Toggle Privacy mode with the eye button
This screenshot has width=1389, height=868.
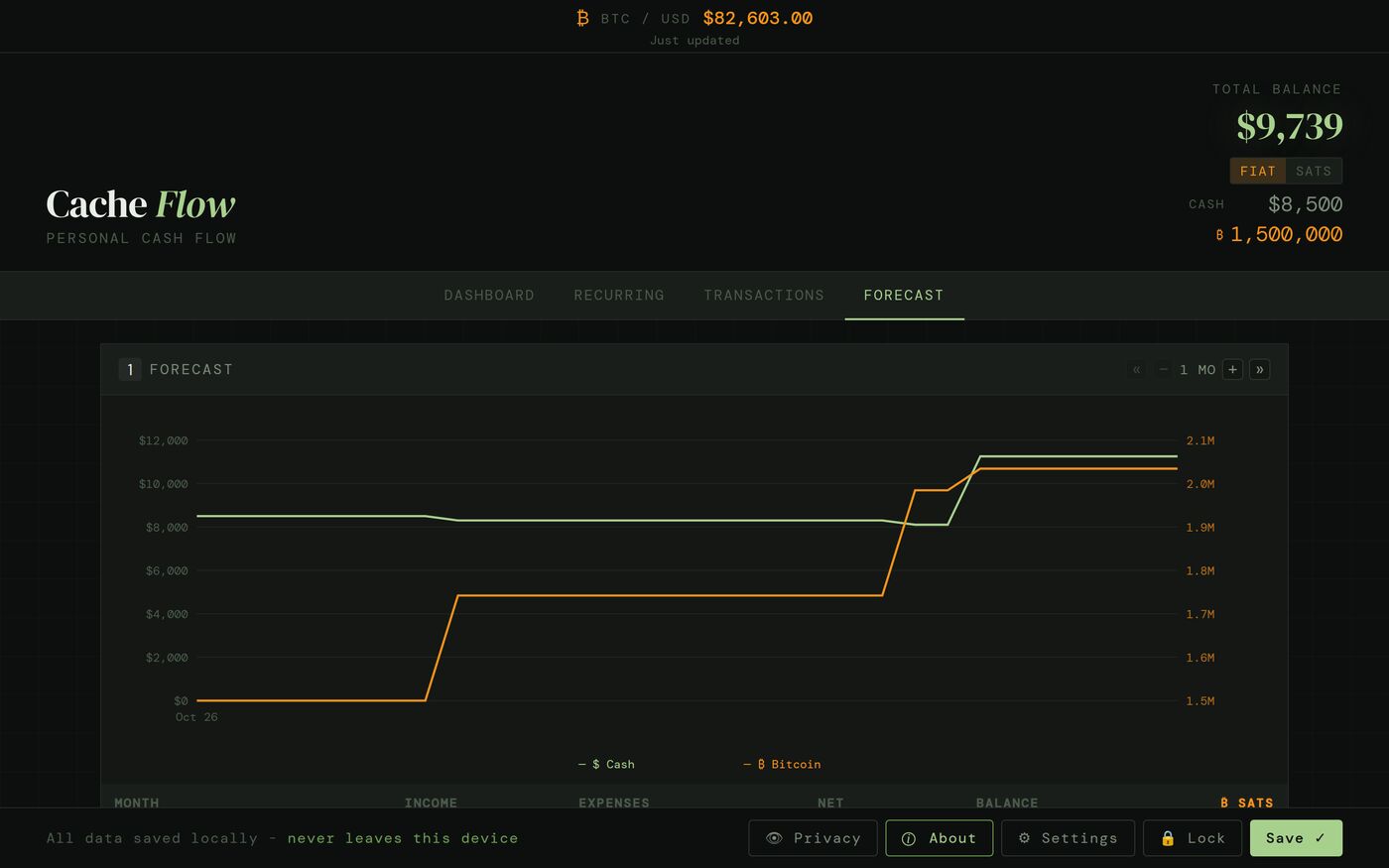[x=813, y=838]
